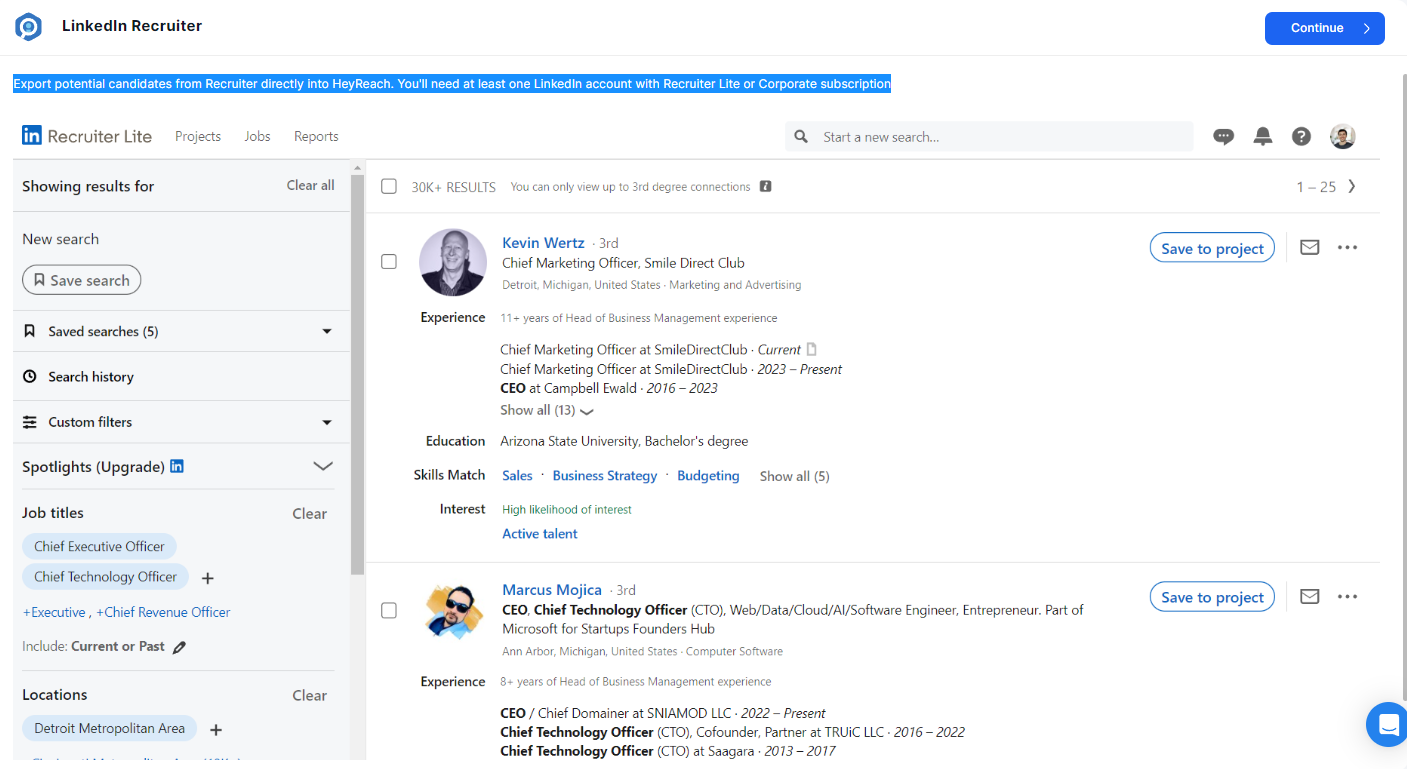Click the Business Strategy skill link

click(x=605, y=476)
